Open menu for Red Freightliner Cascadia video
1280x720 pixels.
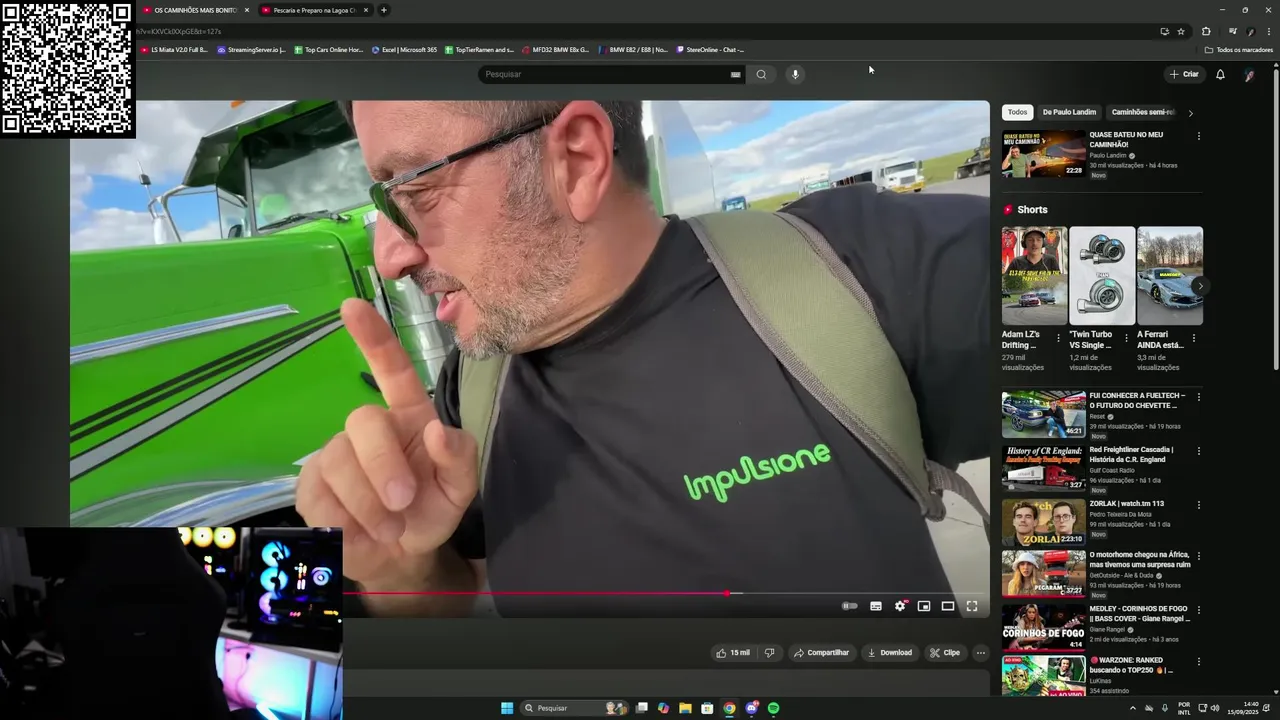pyautogui.click(x=1199, y=451)
